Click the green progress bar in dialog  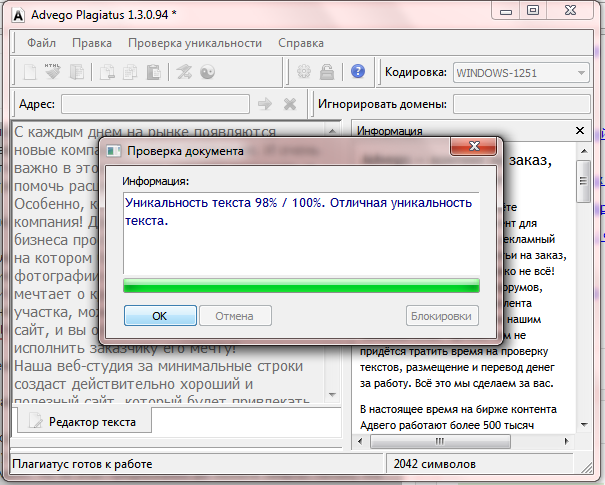[x=301, y=286]
